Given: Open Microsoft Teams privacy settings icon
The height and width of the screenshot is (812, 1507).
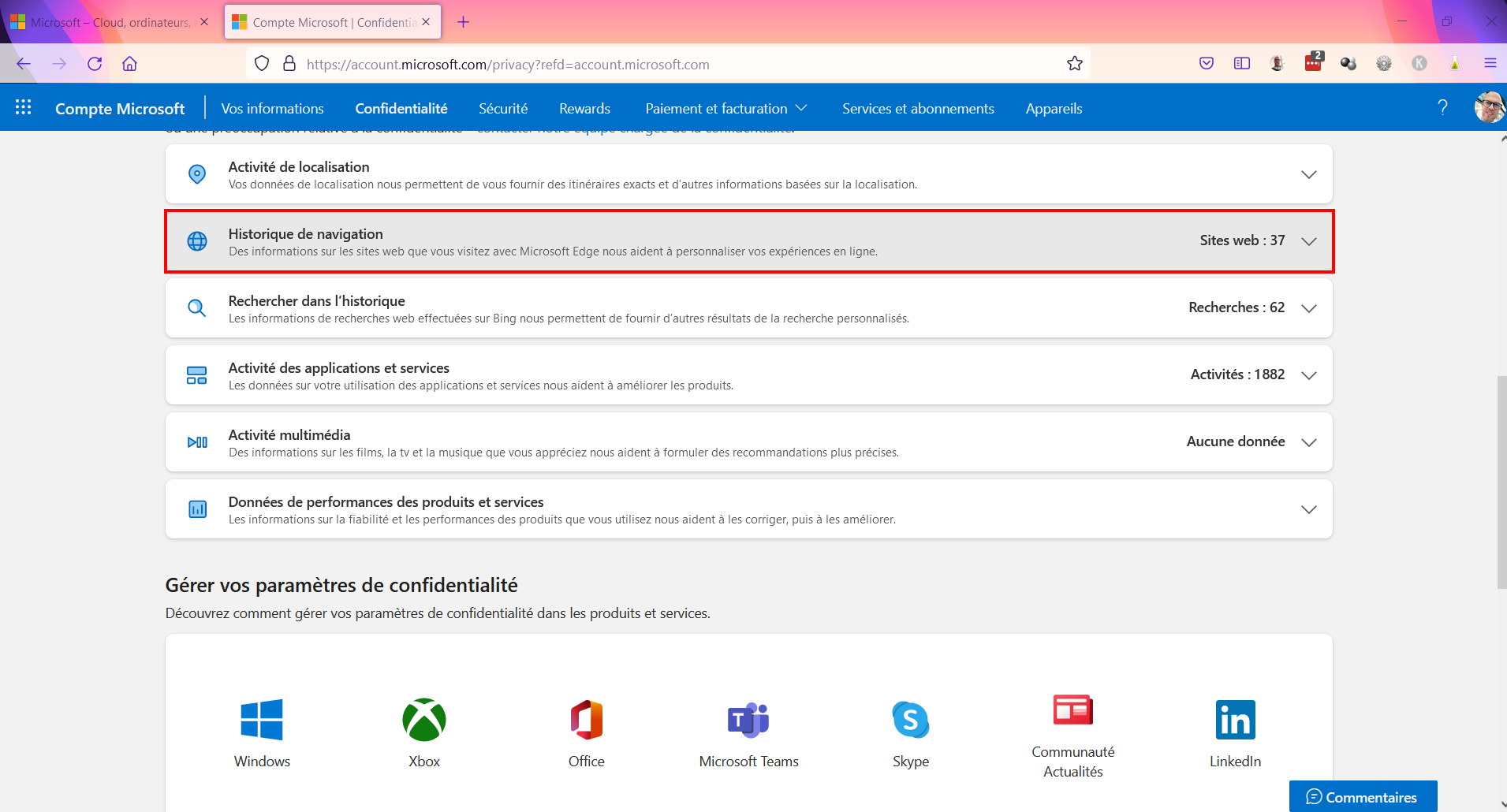Looking at the screenshot, I should click(748, 720).
